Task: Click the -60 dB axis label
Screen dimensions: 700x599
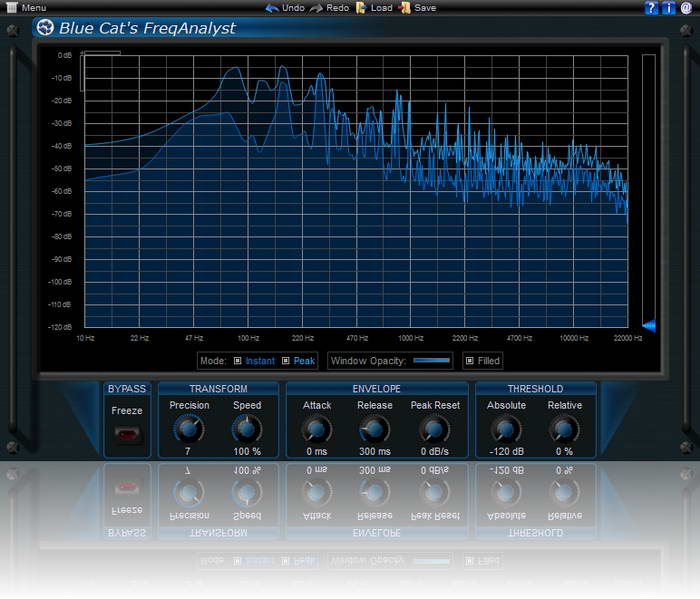Action: [x=62, y=191]
